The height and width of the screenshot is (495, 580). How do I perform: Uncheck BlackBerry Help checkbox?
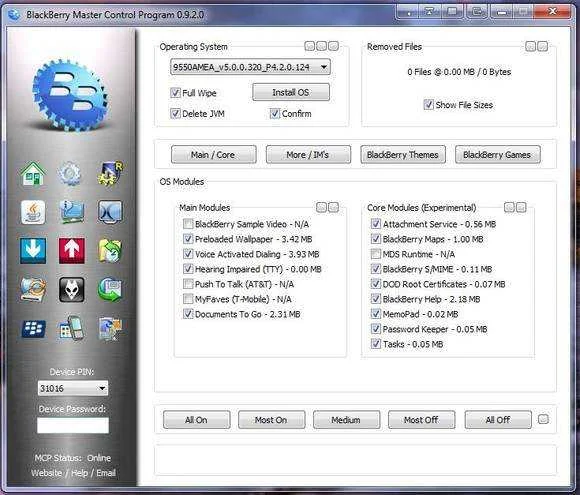375,299
